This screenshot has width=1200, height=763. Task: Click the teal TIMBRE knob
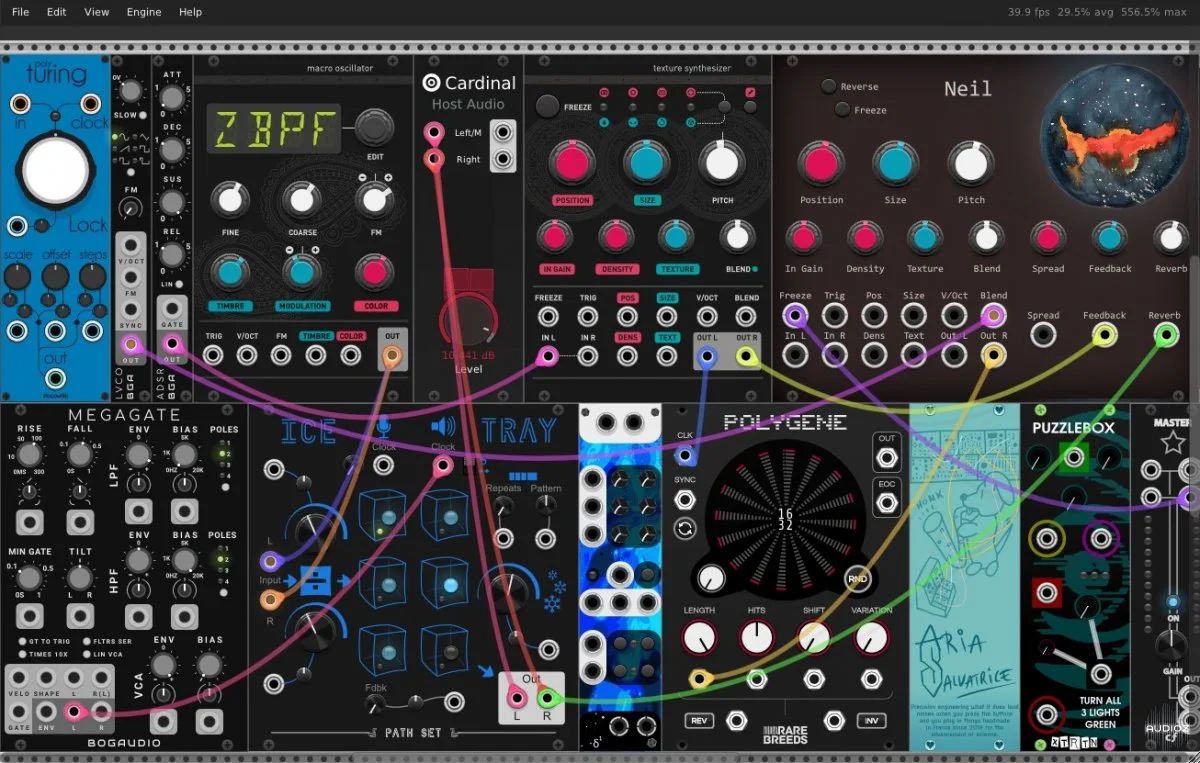(230, 272)
